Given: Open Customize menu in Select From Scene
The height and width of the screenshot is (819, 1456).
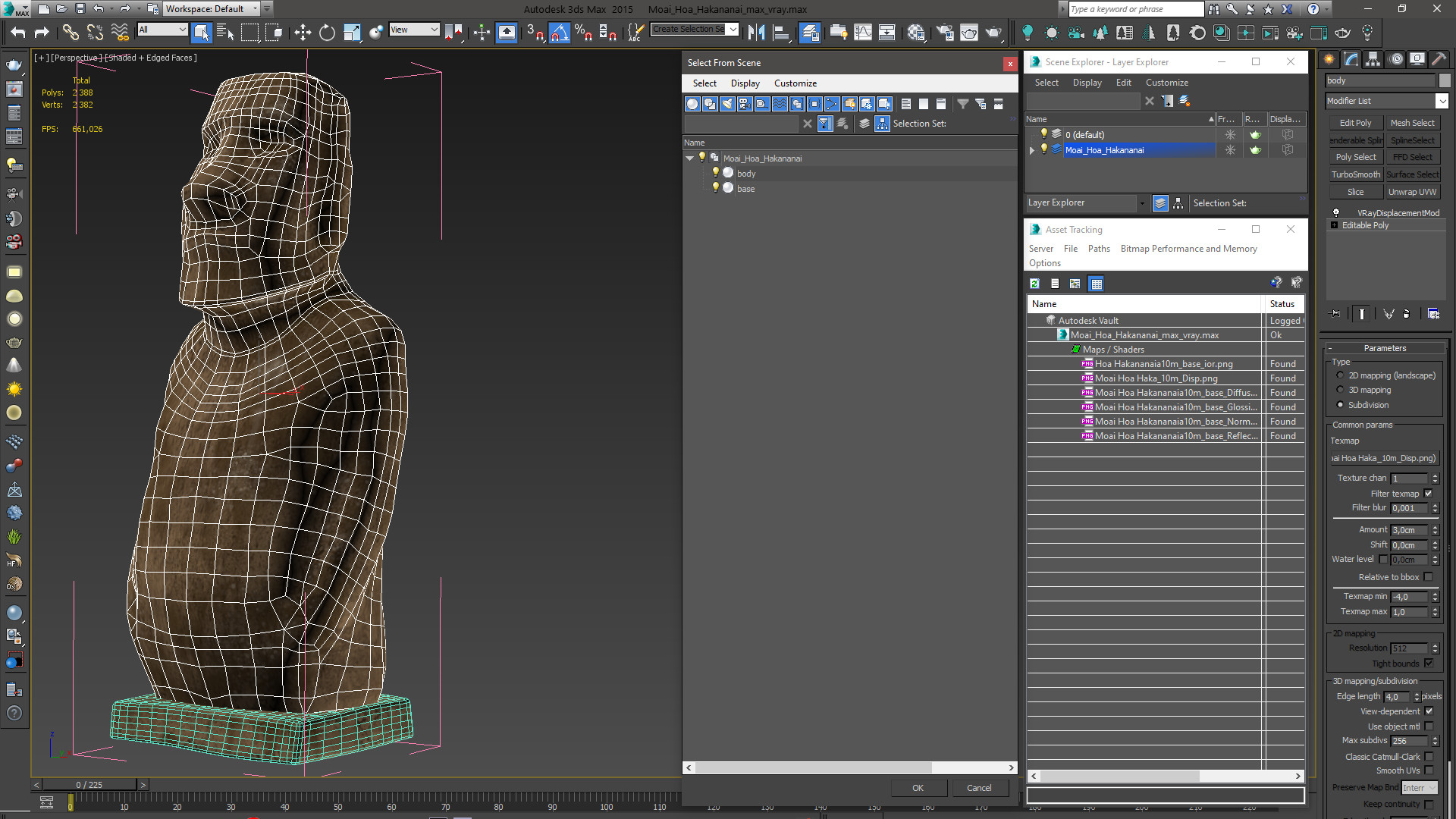Looking at the screenshot, I should (795, 83).
